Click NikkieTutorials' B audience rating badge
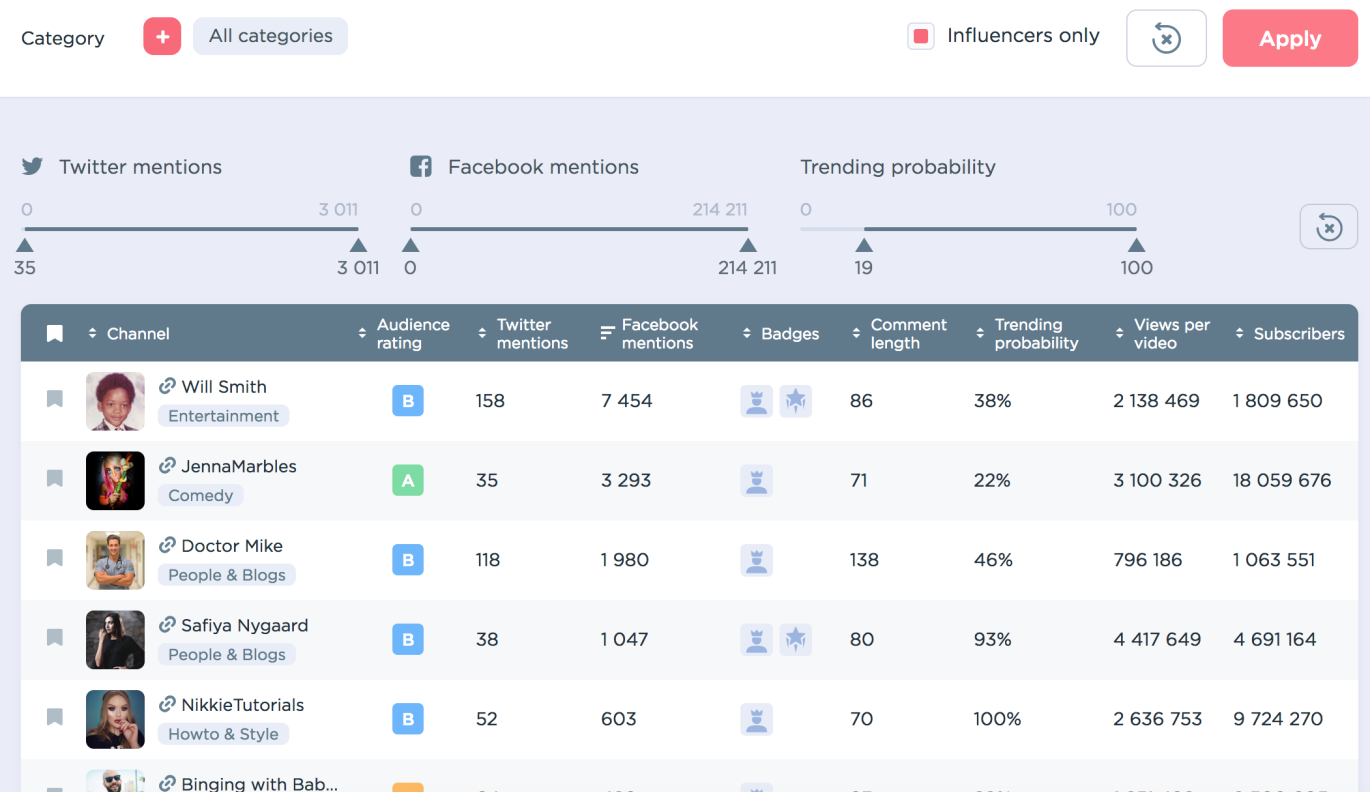Viewport: 1370px width, 792px height. pos(408,719)
